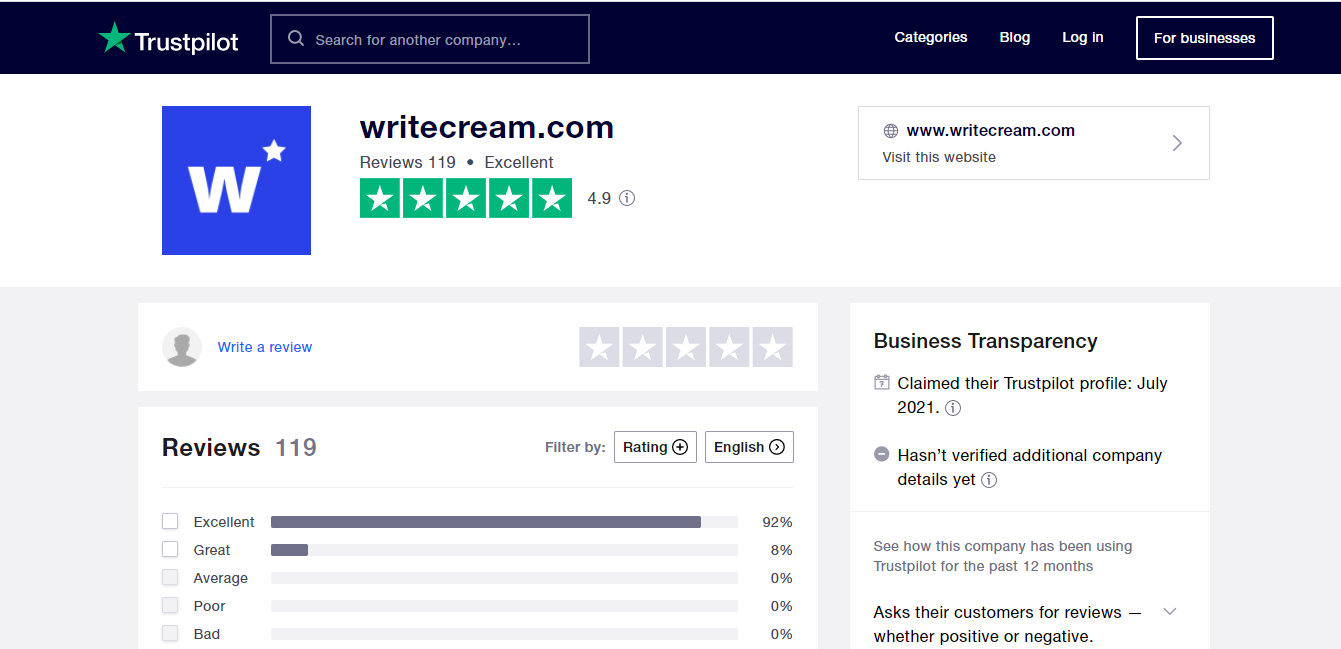Check the Poor rating filter
The image size is (1341, 649).
pyautogui.click(x=170, y=605)
